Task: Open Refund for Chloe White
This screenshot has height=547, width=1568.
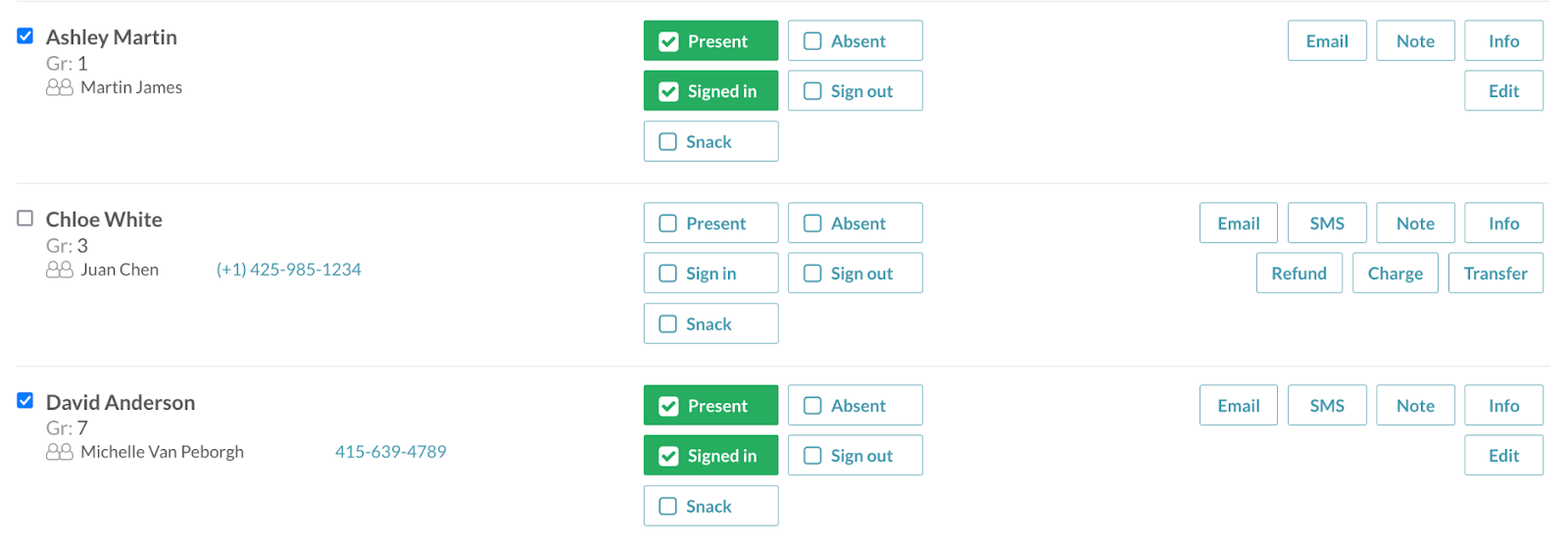Action: [1298, 273]
